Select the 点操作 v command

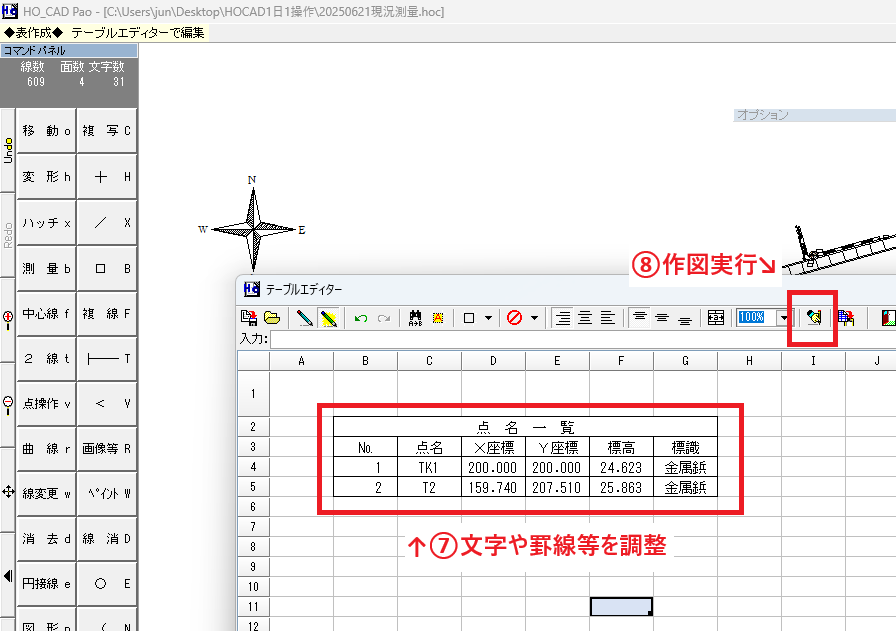click(x=46, y=404)
